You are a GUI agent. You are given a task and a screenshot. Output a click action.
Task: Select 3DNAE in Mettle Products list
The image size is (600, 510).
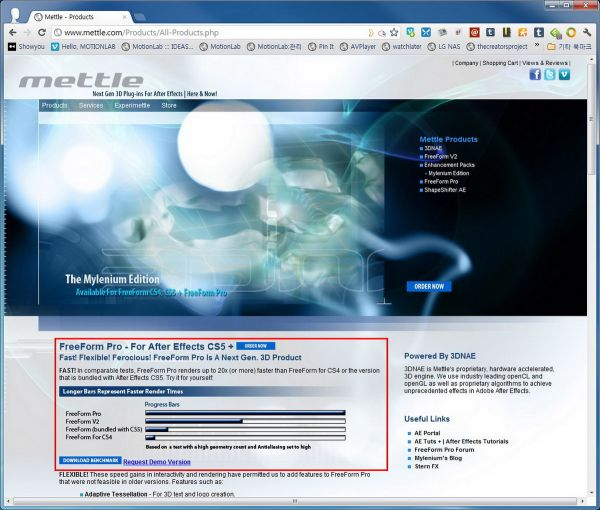[x=433, y=148]
